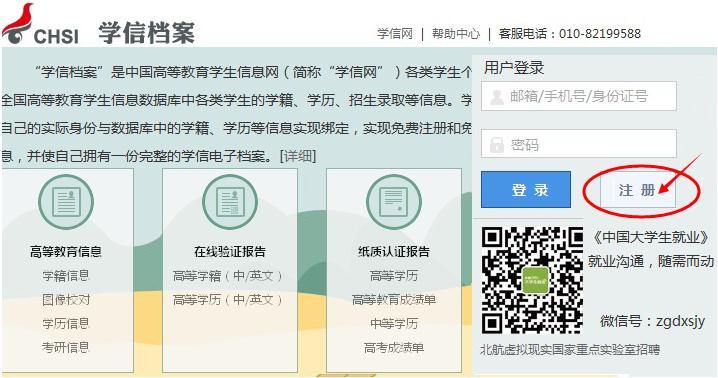Open 高等学历 under 纸质认证报告

pyautogui.click(x=394, y=276)
